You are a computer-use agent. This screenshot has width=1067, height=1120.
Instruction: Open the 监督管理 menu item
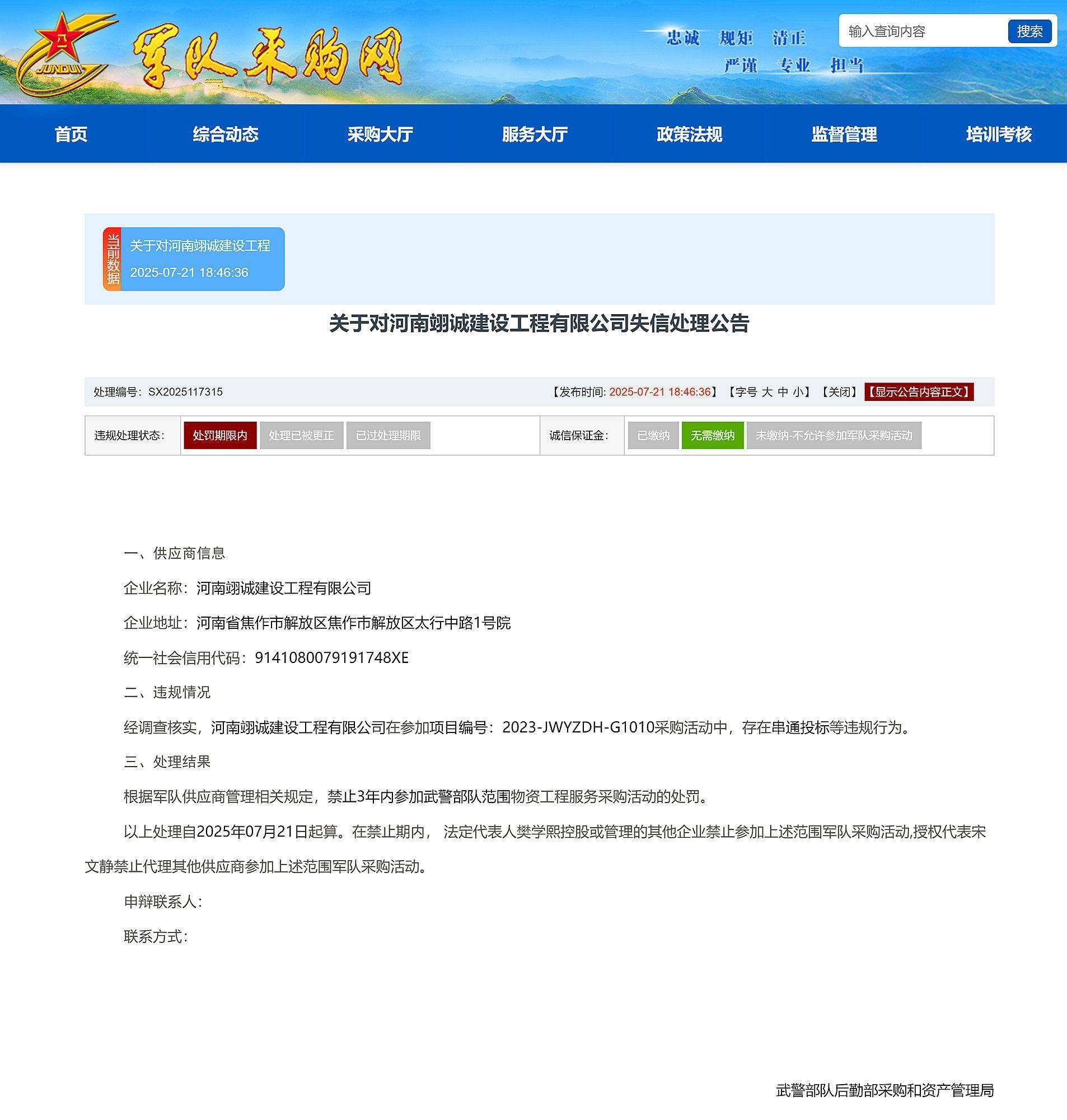click(x=845, y=134)
